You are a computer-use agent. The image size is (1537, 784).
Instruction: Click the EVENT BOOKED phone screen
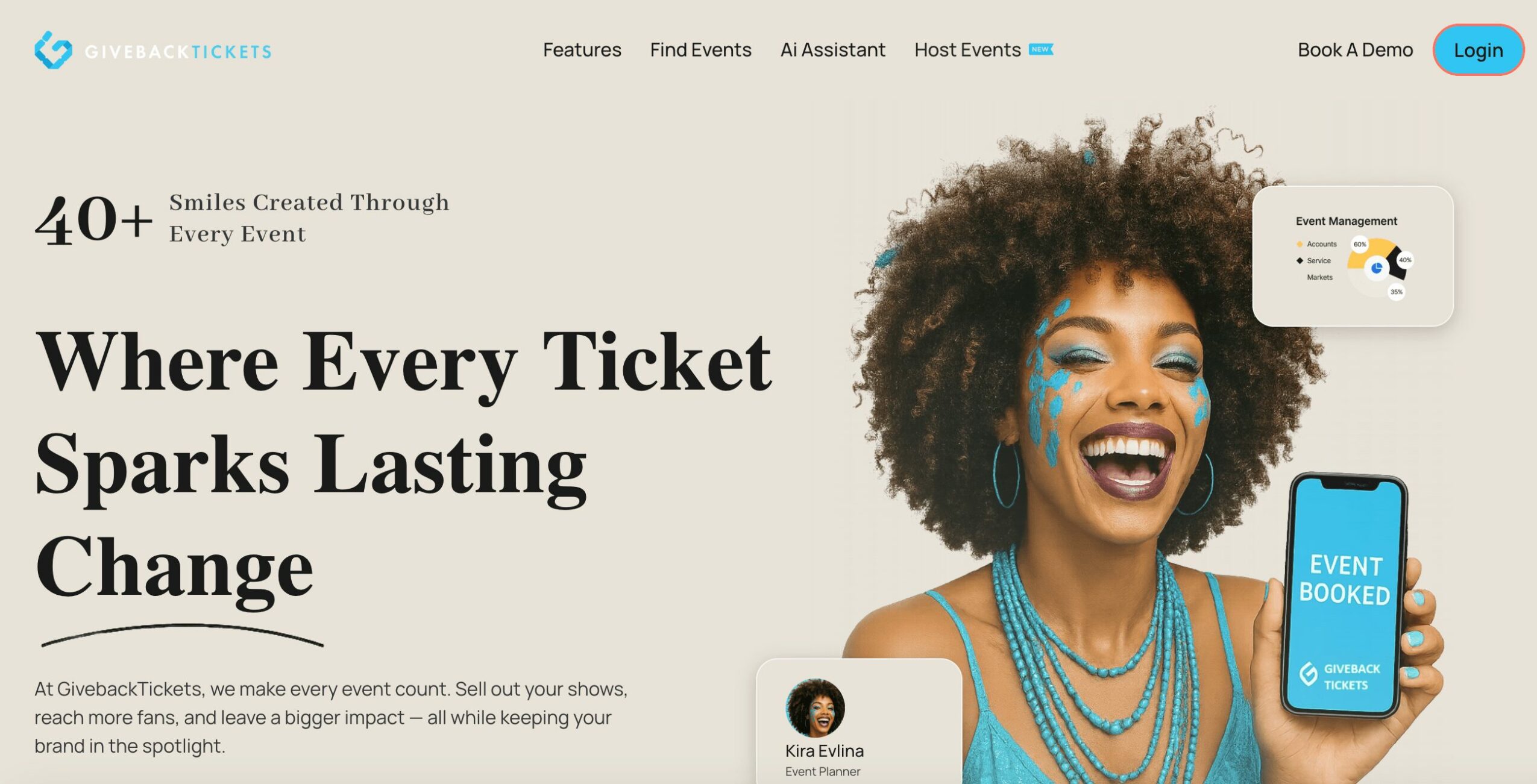coord(1344,595)
